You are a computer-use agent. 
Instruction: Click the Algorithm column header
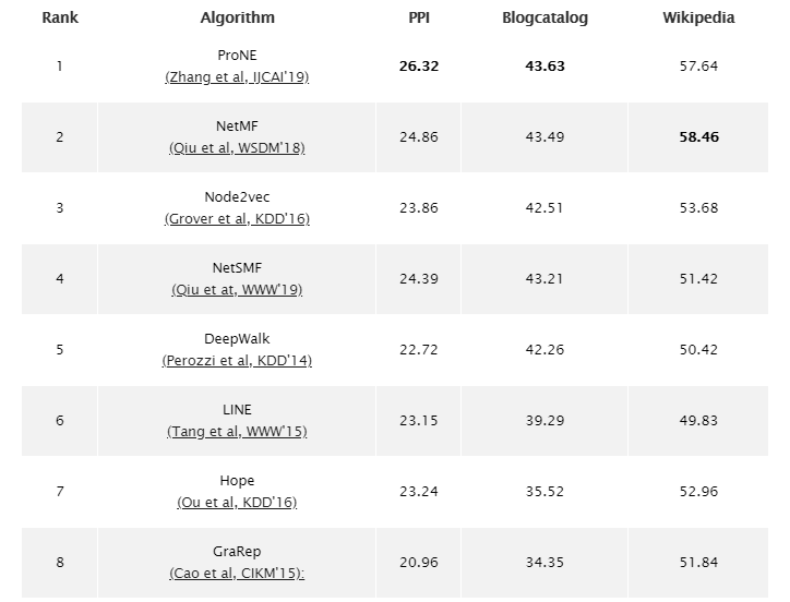pos(237,18)
